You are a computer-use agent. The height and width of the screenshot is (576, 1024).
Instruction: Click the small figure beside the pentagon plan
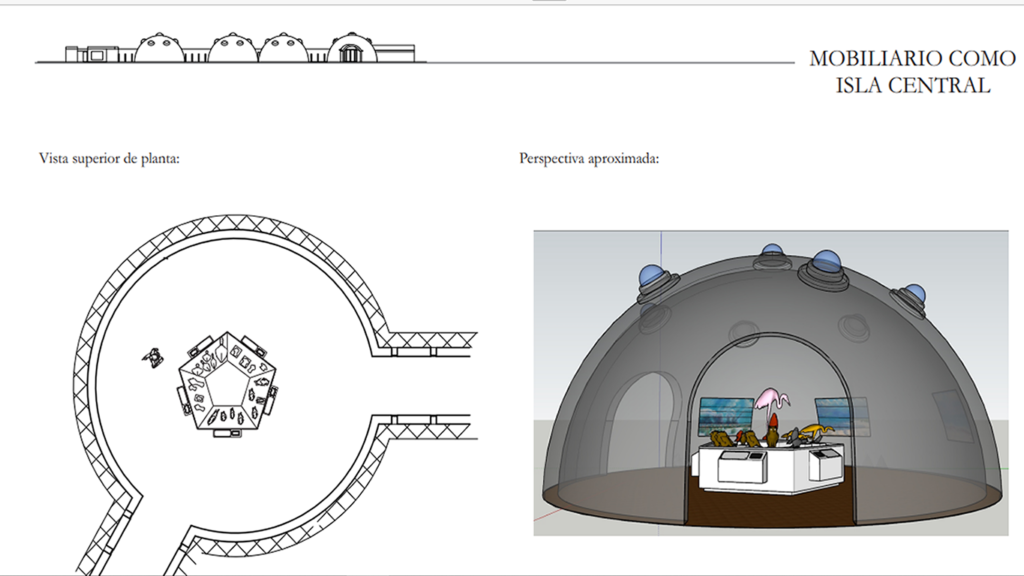pyautogui.click(x=153, y=357)
